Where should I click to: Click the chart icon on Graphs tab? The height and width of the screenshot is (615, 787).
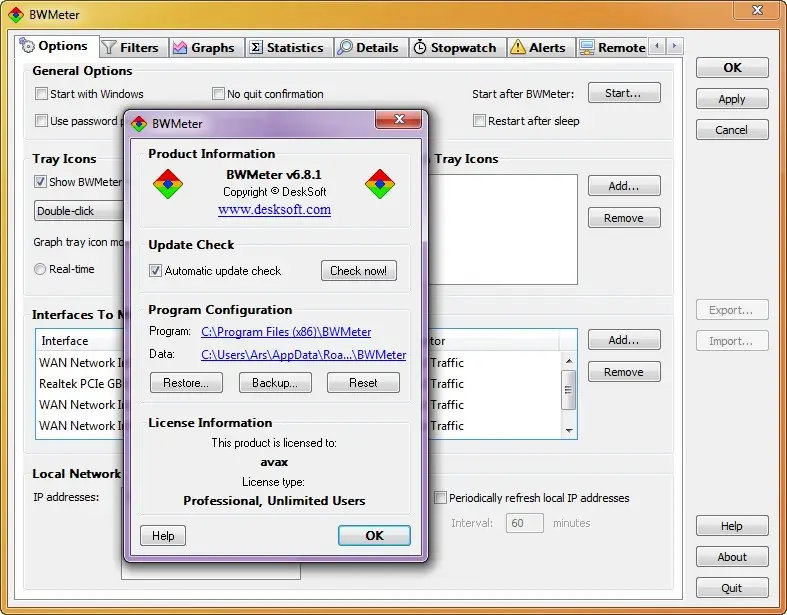point(180,48)
